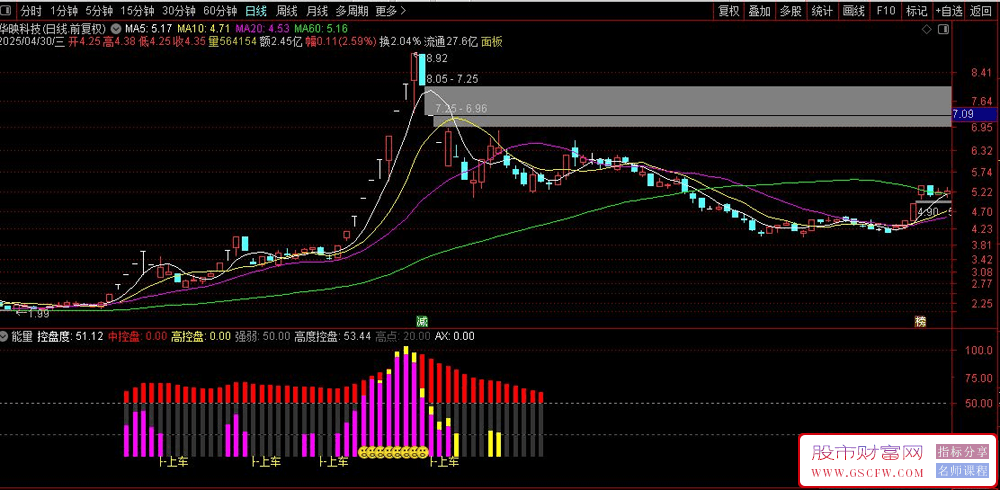Open the 复权 adjustment options
Screen dimensions: 1000x490
pyautogui.click(x=728, y=10)
